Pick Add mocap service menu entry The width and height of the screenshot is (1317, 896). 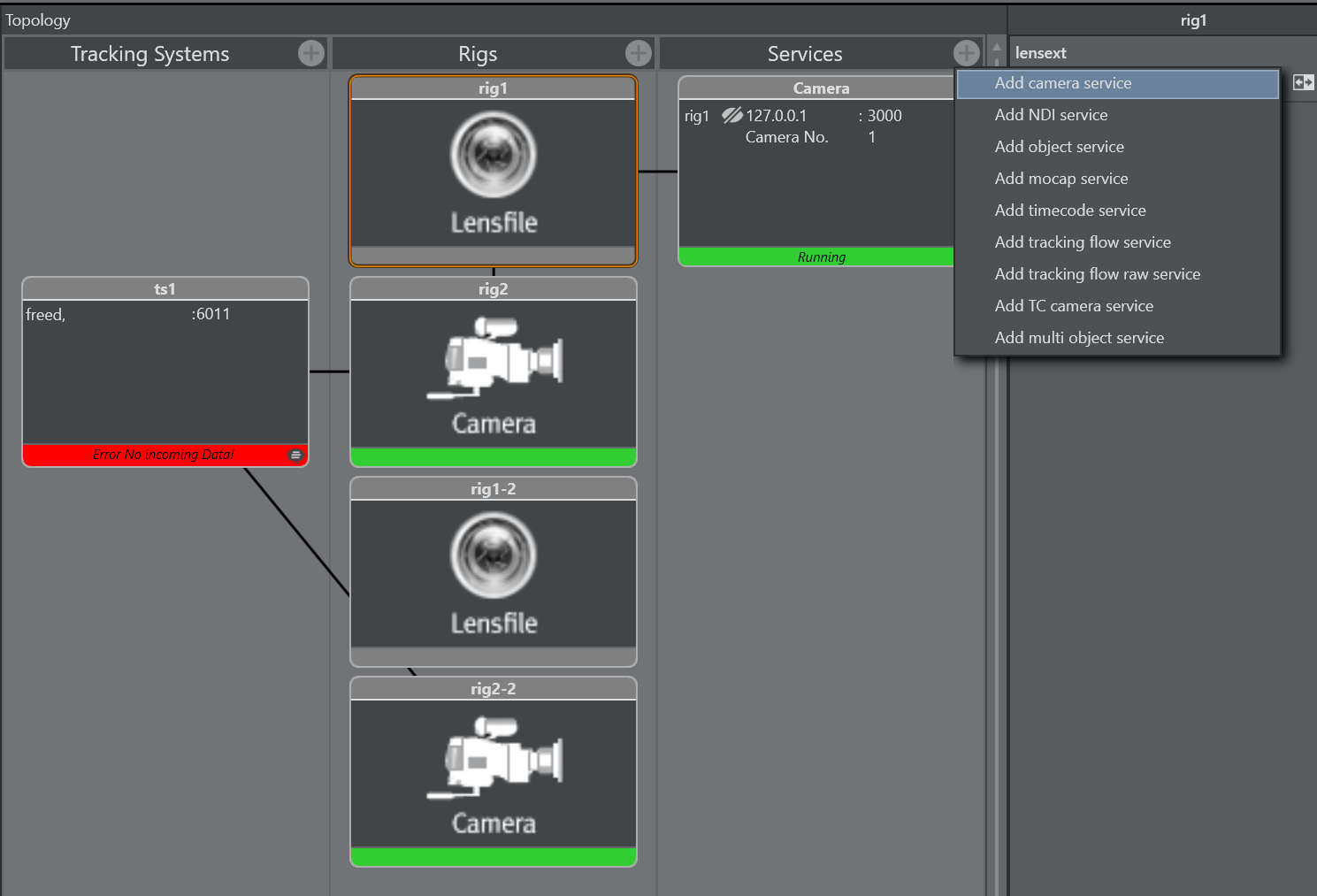pos(1060,179)
